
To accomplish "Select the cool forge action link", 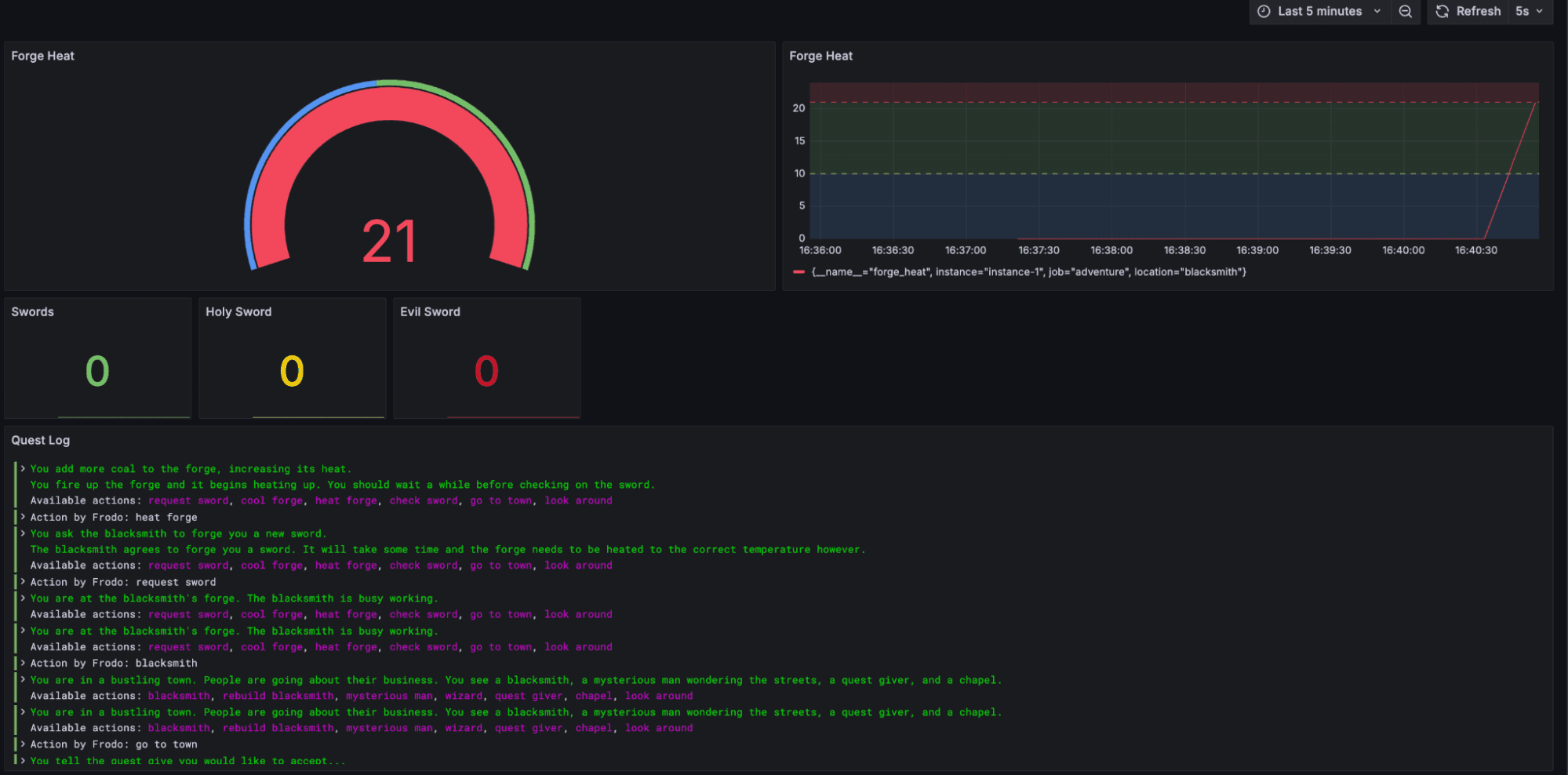I will click(271, 500).
